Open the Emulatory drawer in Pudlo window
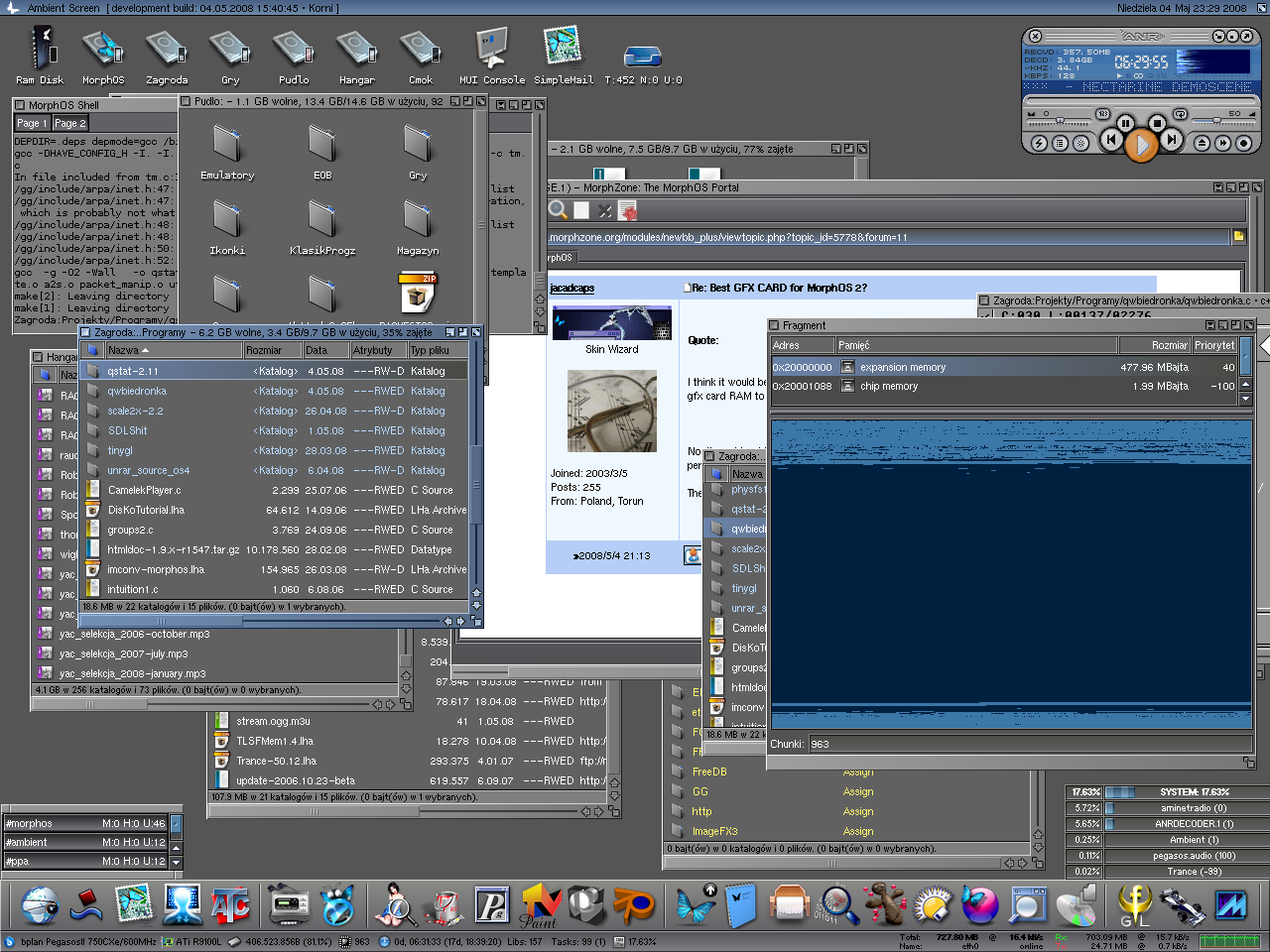The image size is (1270, 952). [227, 149]
